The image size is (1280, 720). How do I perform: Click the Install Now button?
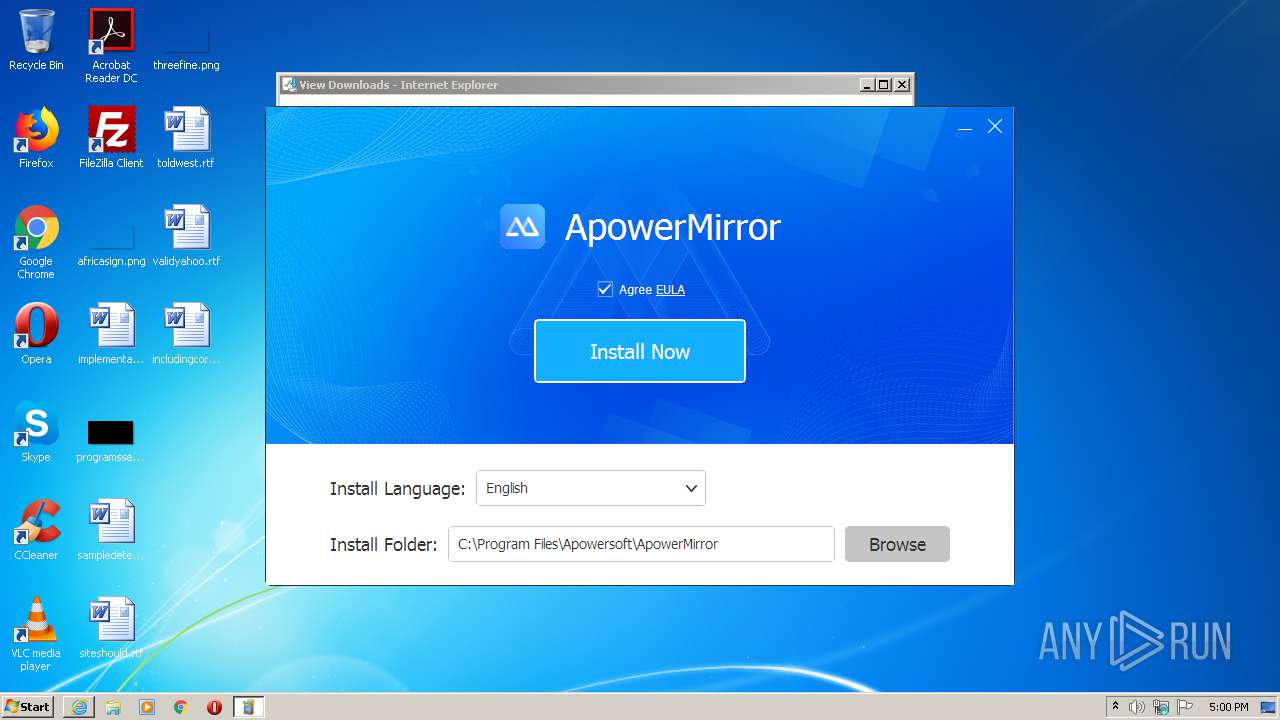(640, 351)
